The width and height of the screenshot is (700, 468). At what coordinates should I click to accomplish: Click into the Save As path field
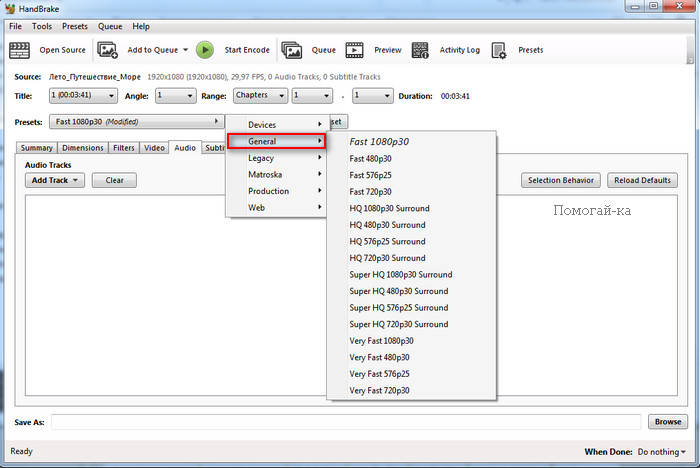[346, 422]
